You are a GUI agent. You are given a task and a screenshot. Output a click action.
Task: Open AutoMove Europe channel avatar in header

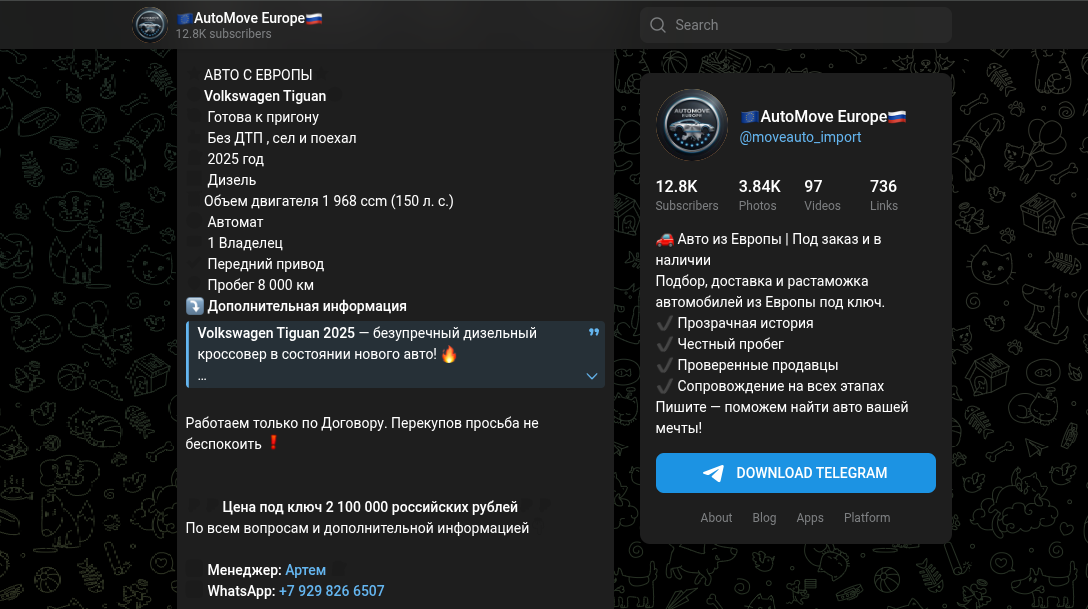pos(150,25)
